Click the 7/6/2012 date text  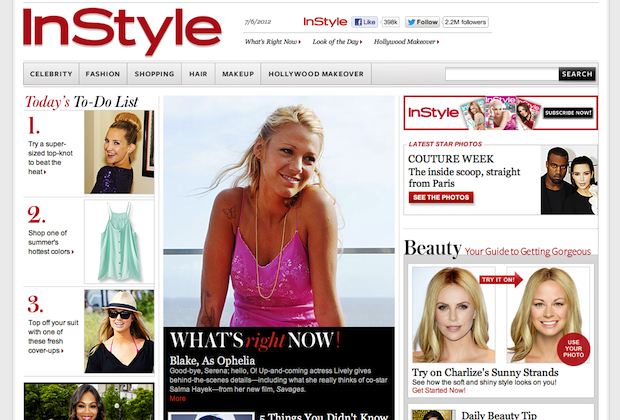[258, 22]
